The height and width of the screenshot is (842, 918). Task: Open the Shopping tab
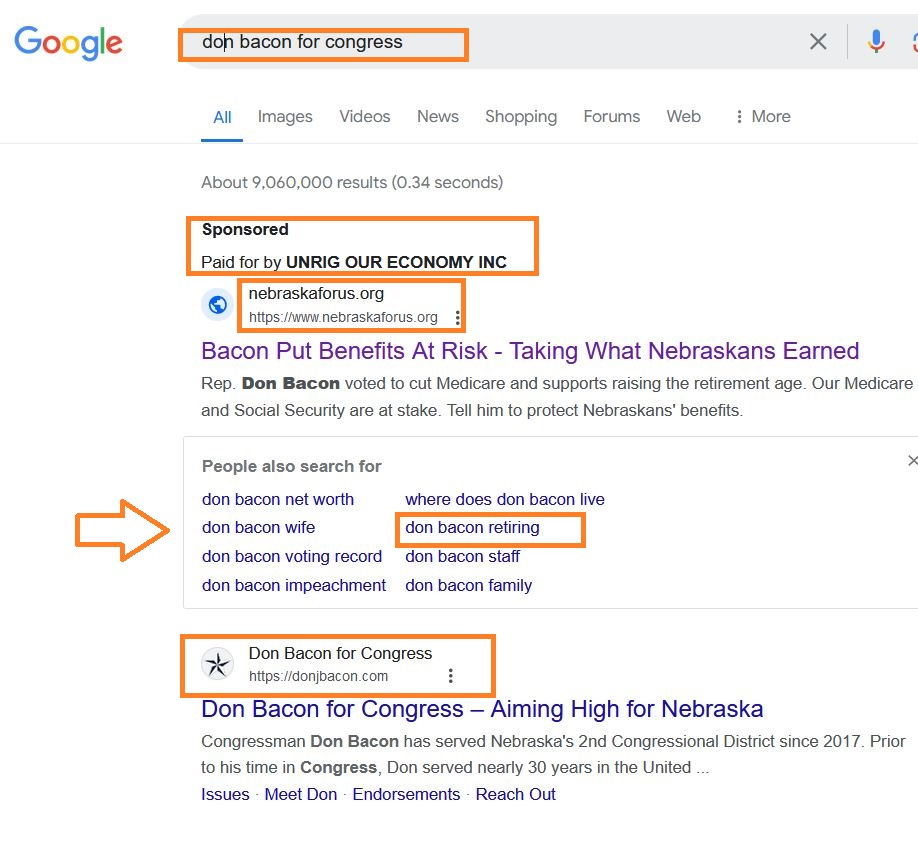(x=521, y=117)
